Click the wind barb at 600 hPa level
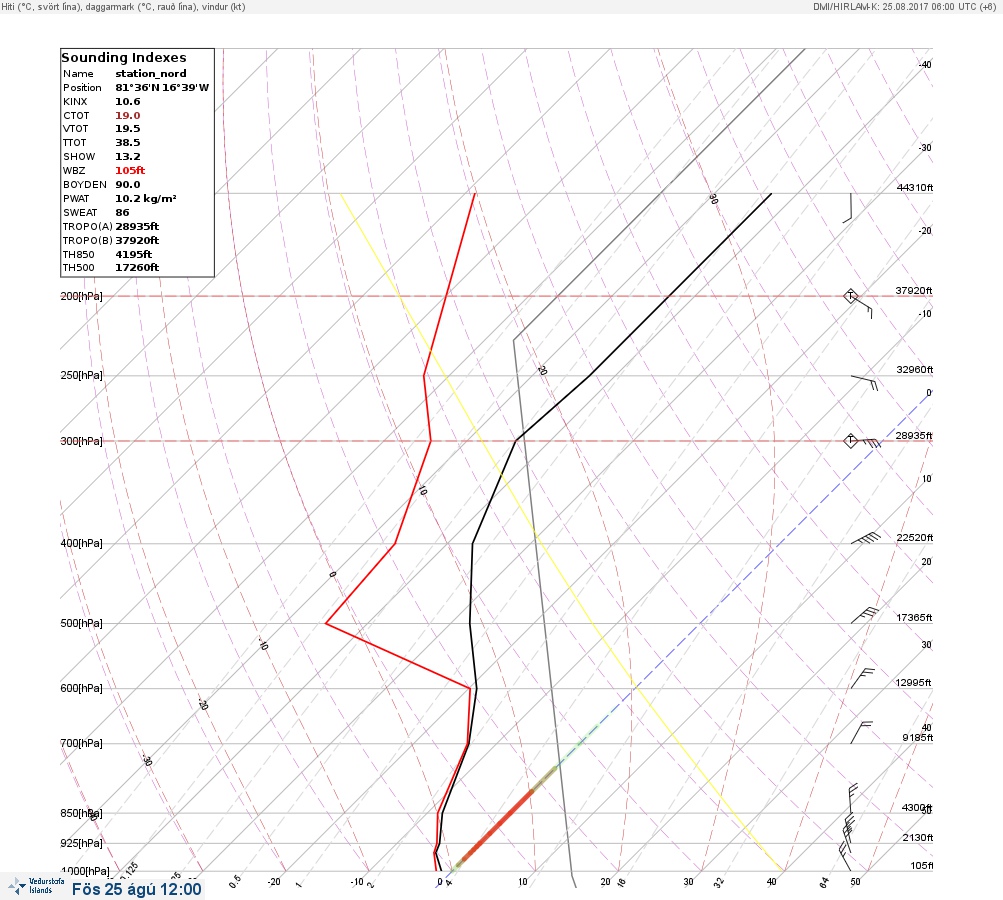 862,679
